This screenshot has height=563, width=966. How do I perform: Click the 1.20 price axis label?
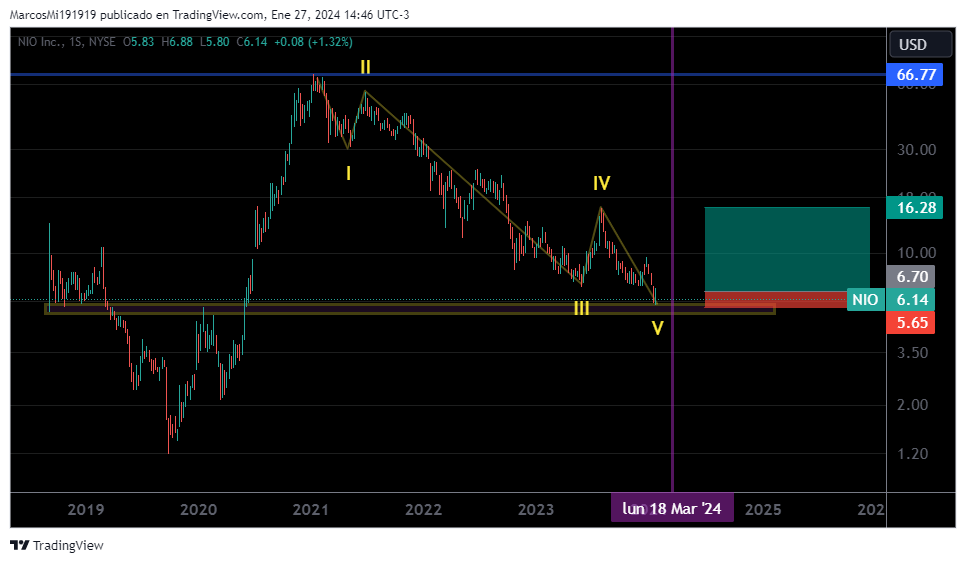coord(912,454)
